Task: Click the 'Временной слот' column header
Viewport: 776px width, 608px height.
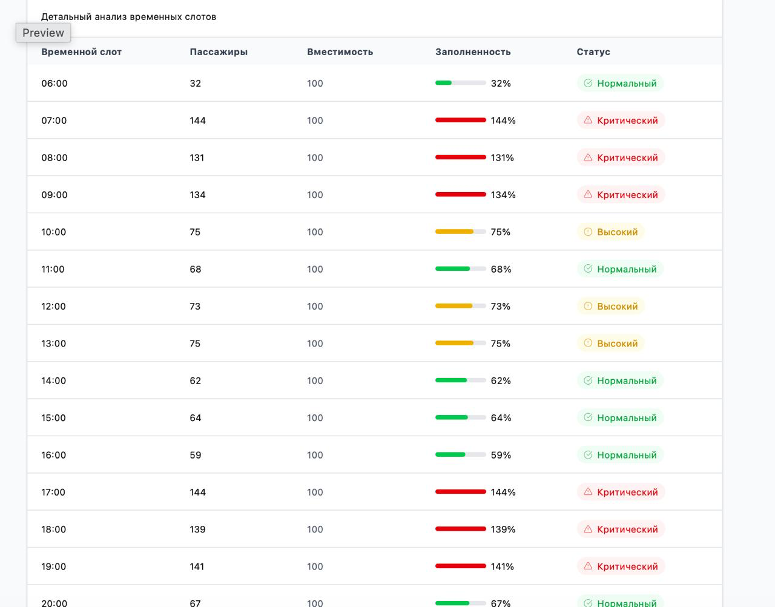Action: point(81,52)
